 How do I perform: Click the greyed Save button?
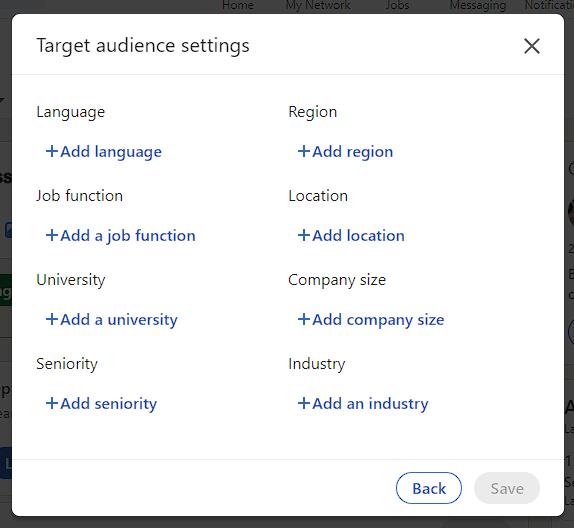[x=507, y=488]
